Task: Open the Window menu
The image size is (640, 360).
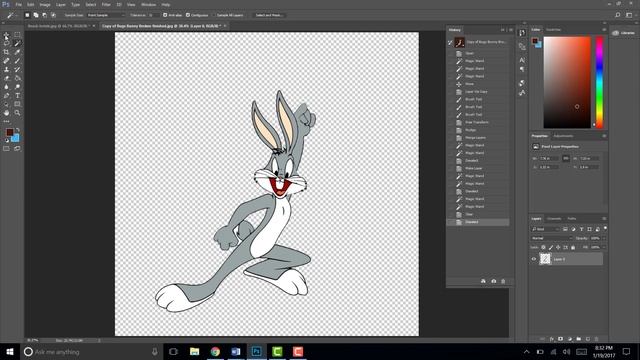Action: [x=148, y=4]
